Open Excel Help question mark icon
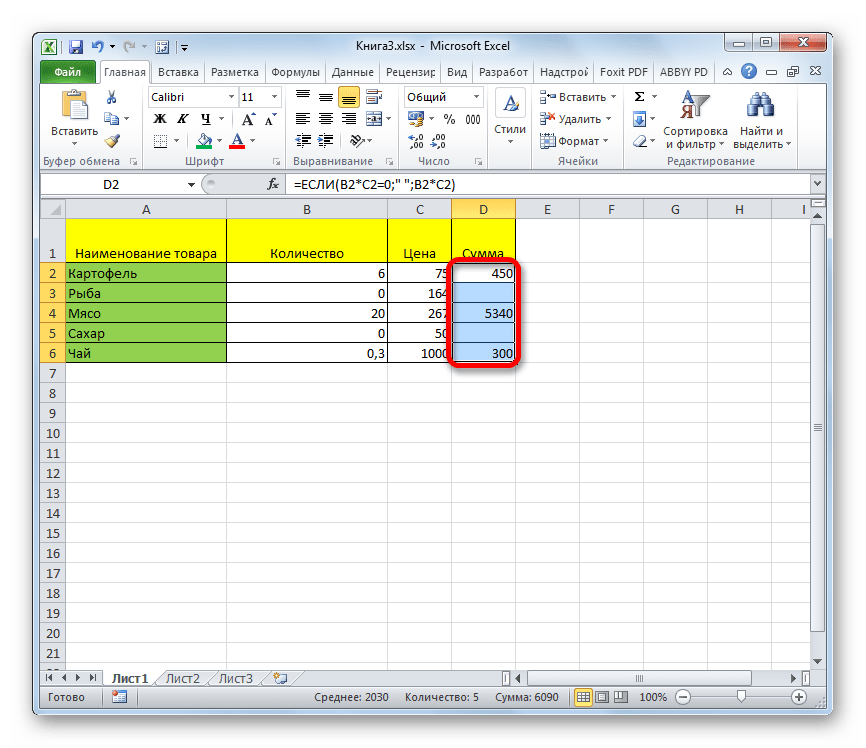866x748 pixels. (x=749, y=71)
